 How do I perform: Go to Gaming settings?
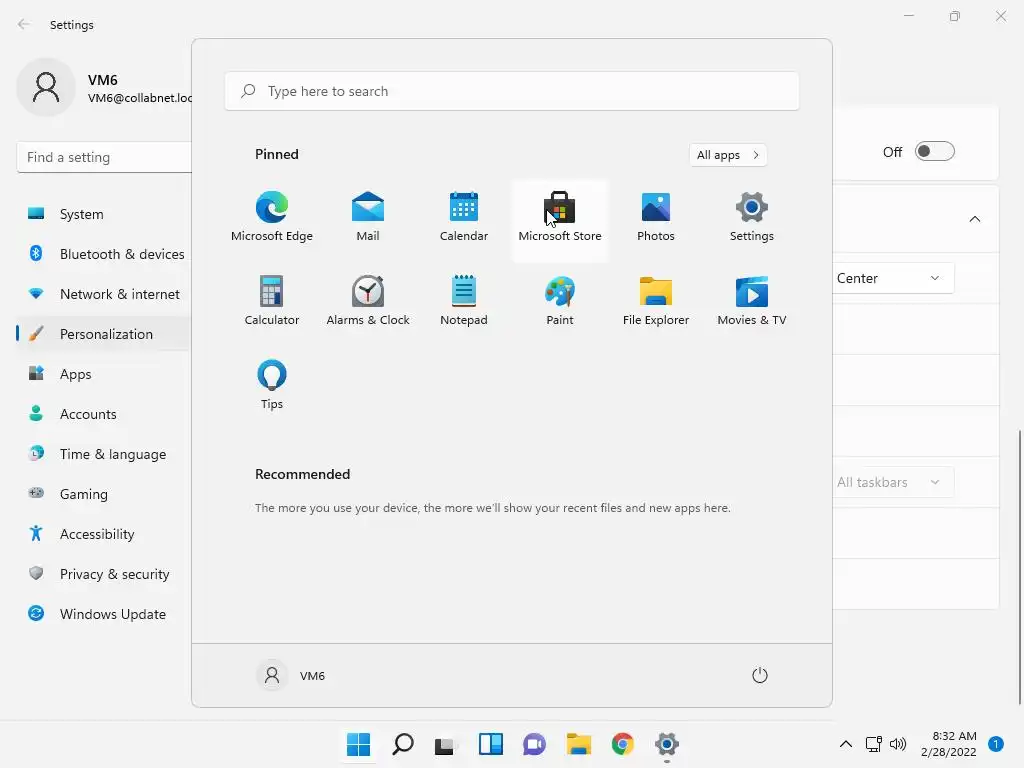pos(104,494)
